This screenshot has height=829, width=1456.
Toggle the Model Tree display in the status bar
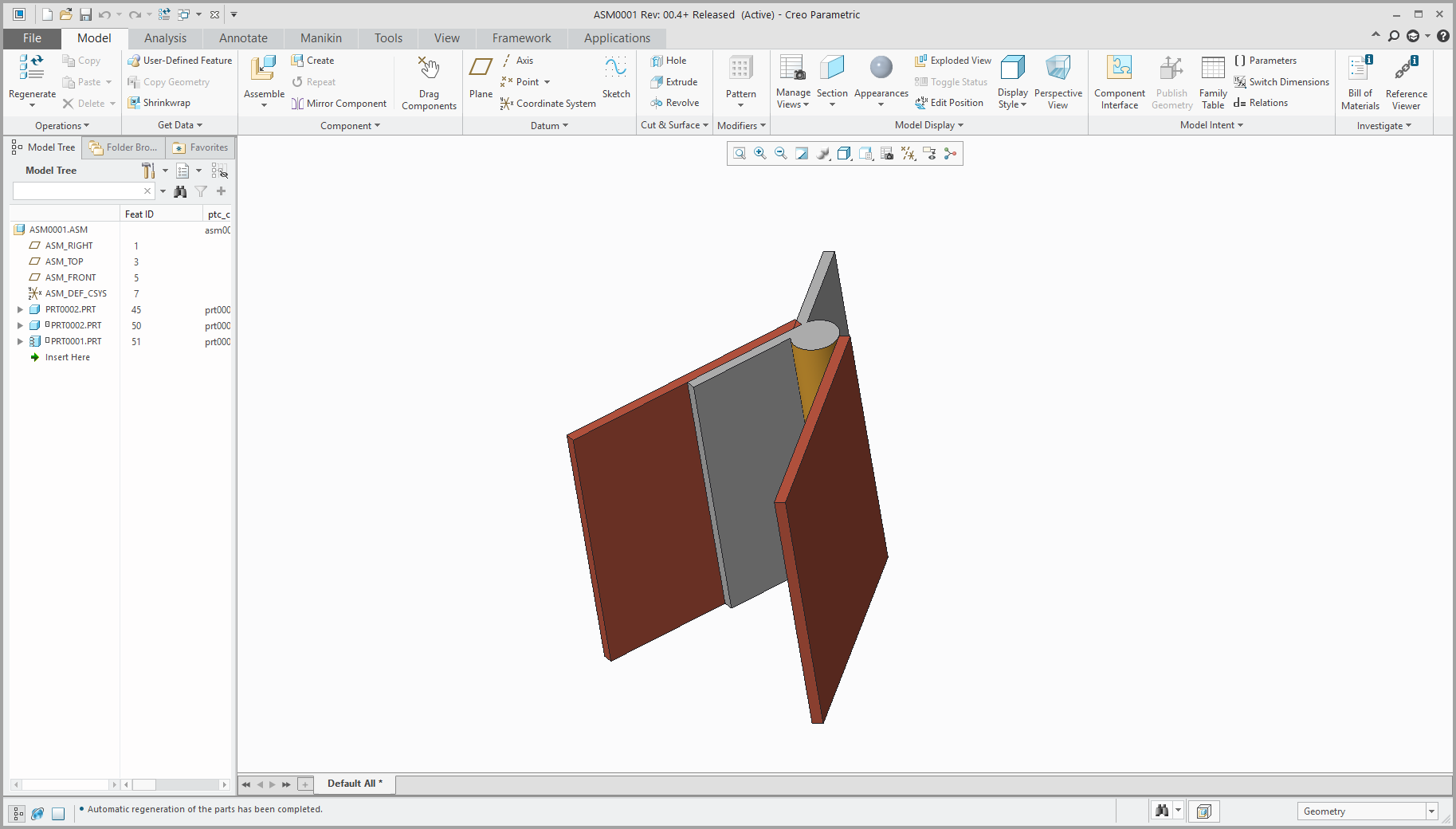[x=18, y=813]
